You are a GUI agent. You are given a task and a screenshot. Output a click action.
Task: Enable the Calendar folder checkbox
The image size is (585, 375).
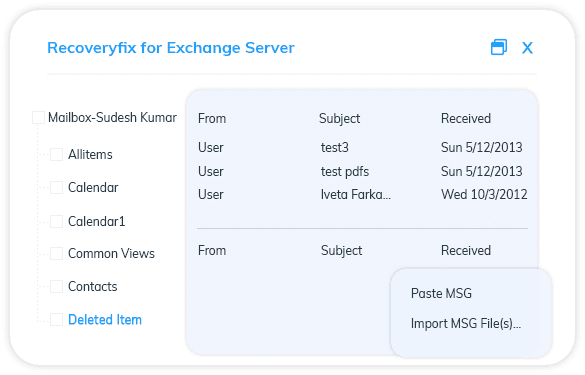point(56,187)
